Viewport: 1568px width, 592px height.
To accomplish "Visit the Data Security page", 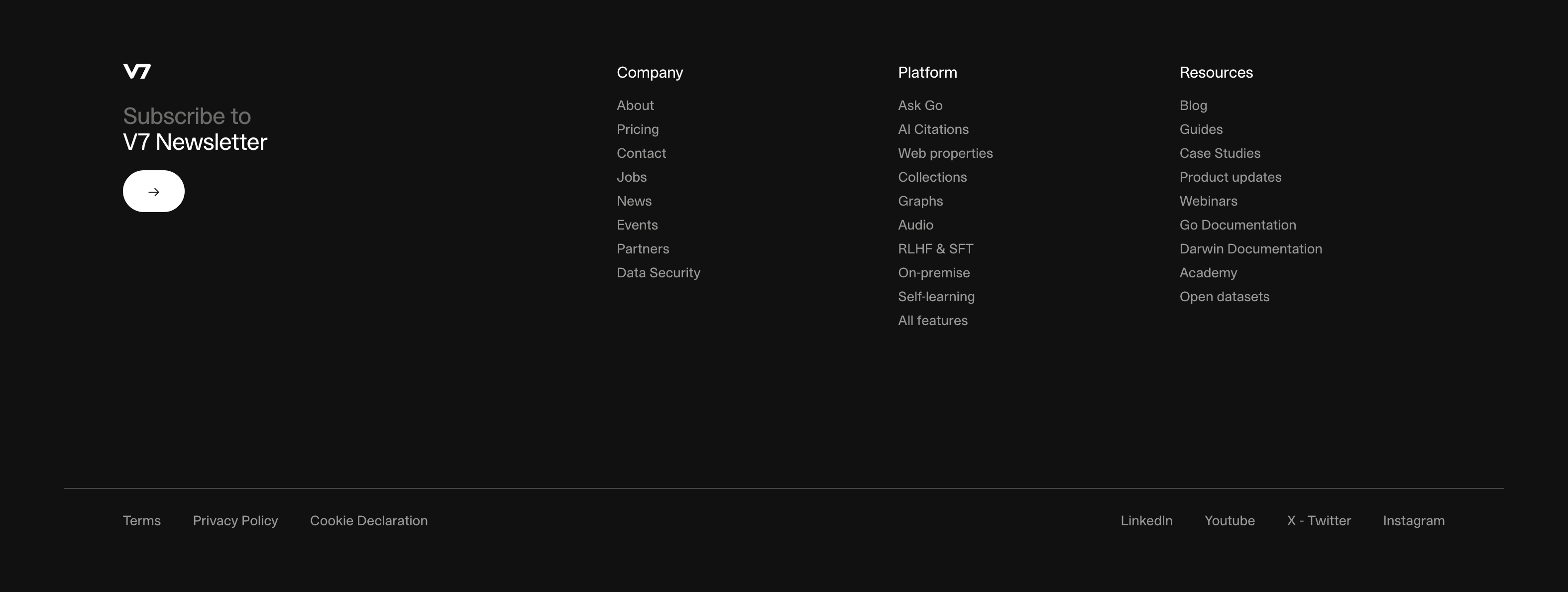I will click(658, 273).
